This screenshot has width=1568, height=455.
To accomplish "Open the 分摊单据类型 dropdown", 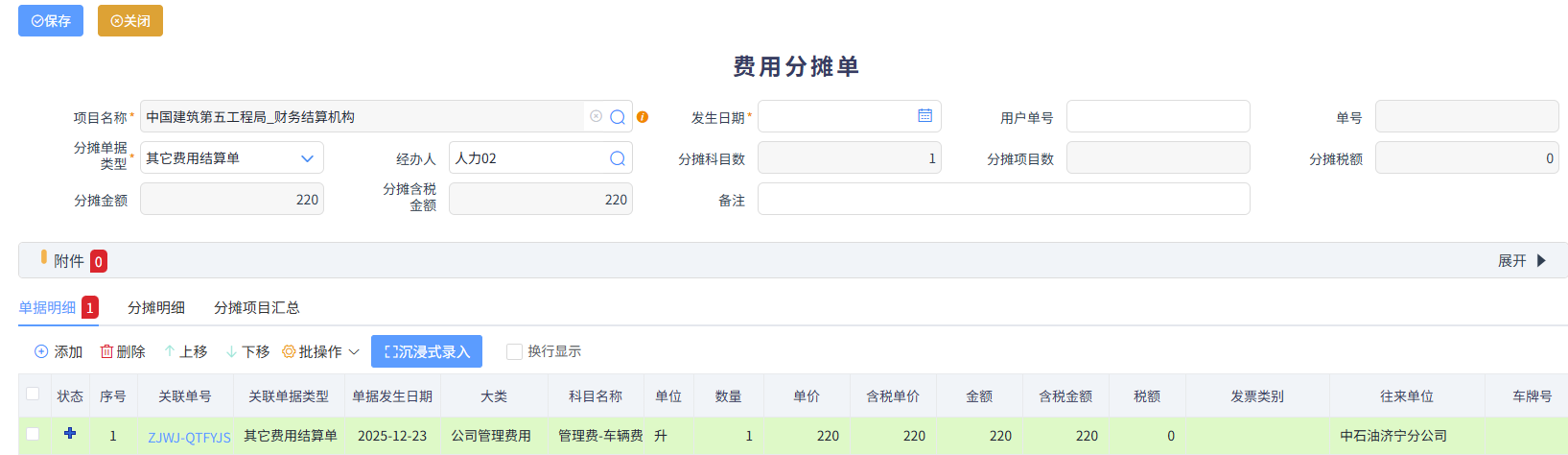I will 307,158.
